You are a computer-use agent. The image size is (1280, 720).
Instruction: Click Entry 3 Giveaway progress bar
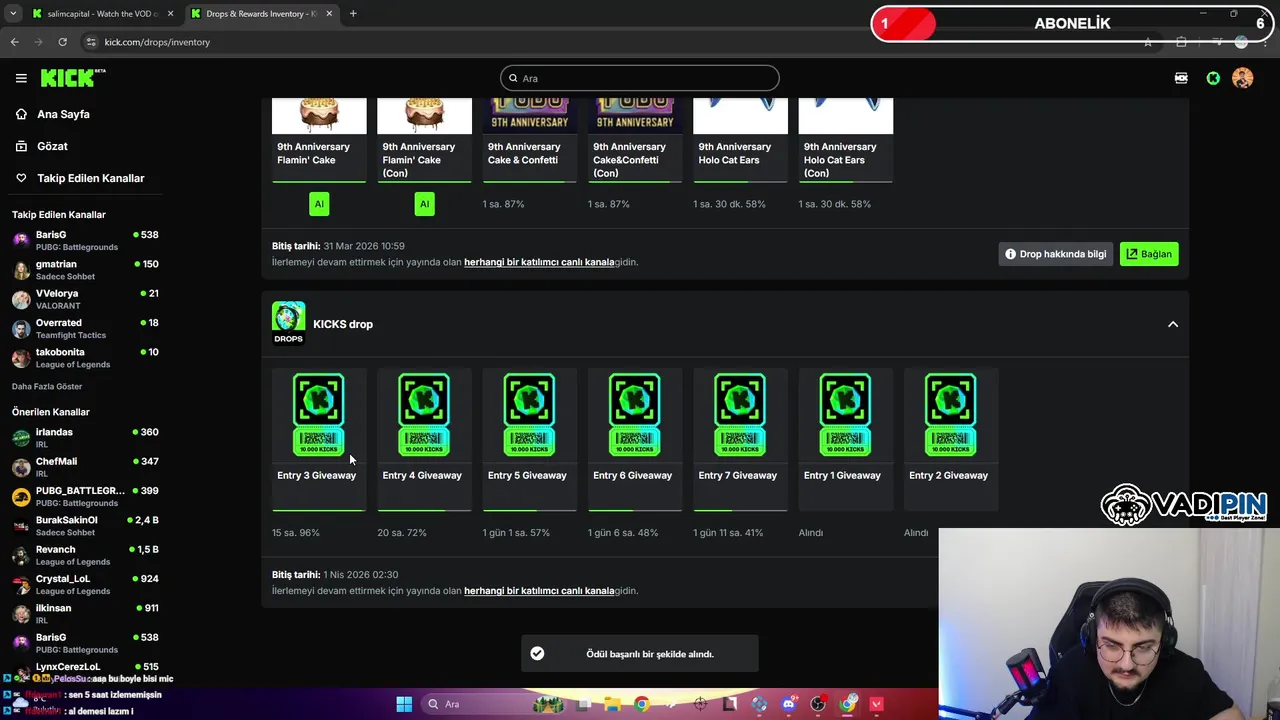click(319, 510)
